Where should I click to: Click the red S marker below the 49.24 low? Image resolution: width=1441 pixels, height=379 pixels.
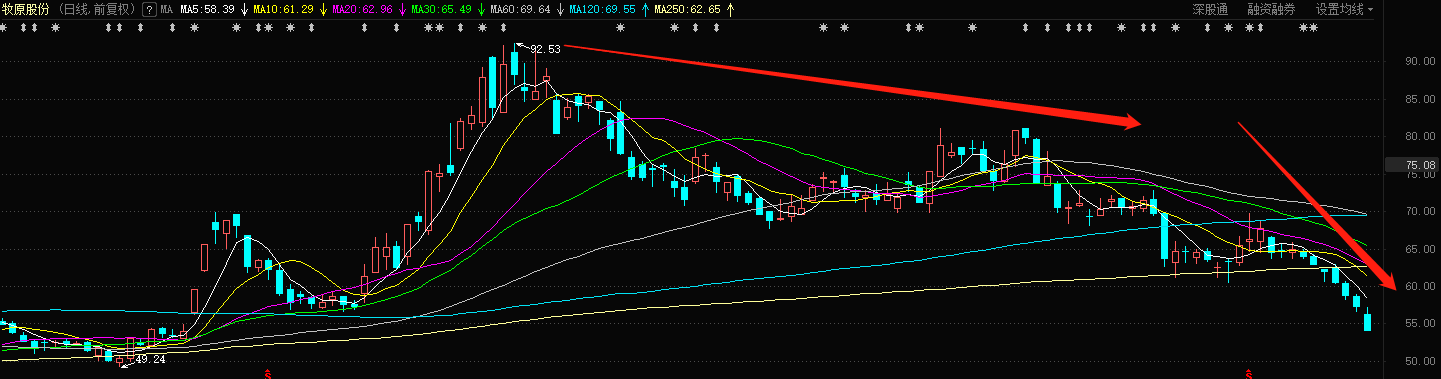point(268,374)
